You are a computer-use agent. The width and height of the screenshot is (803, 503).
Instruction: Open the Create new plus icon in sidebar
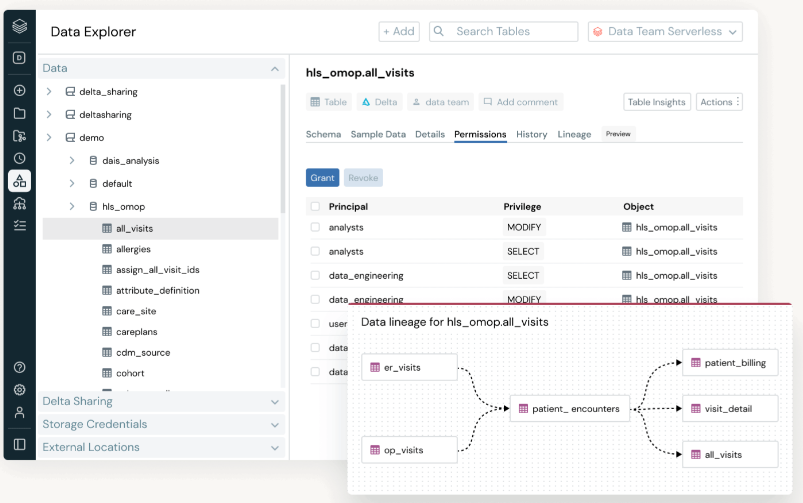click(x=19, y=90)
